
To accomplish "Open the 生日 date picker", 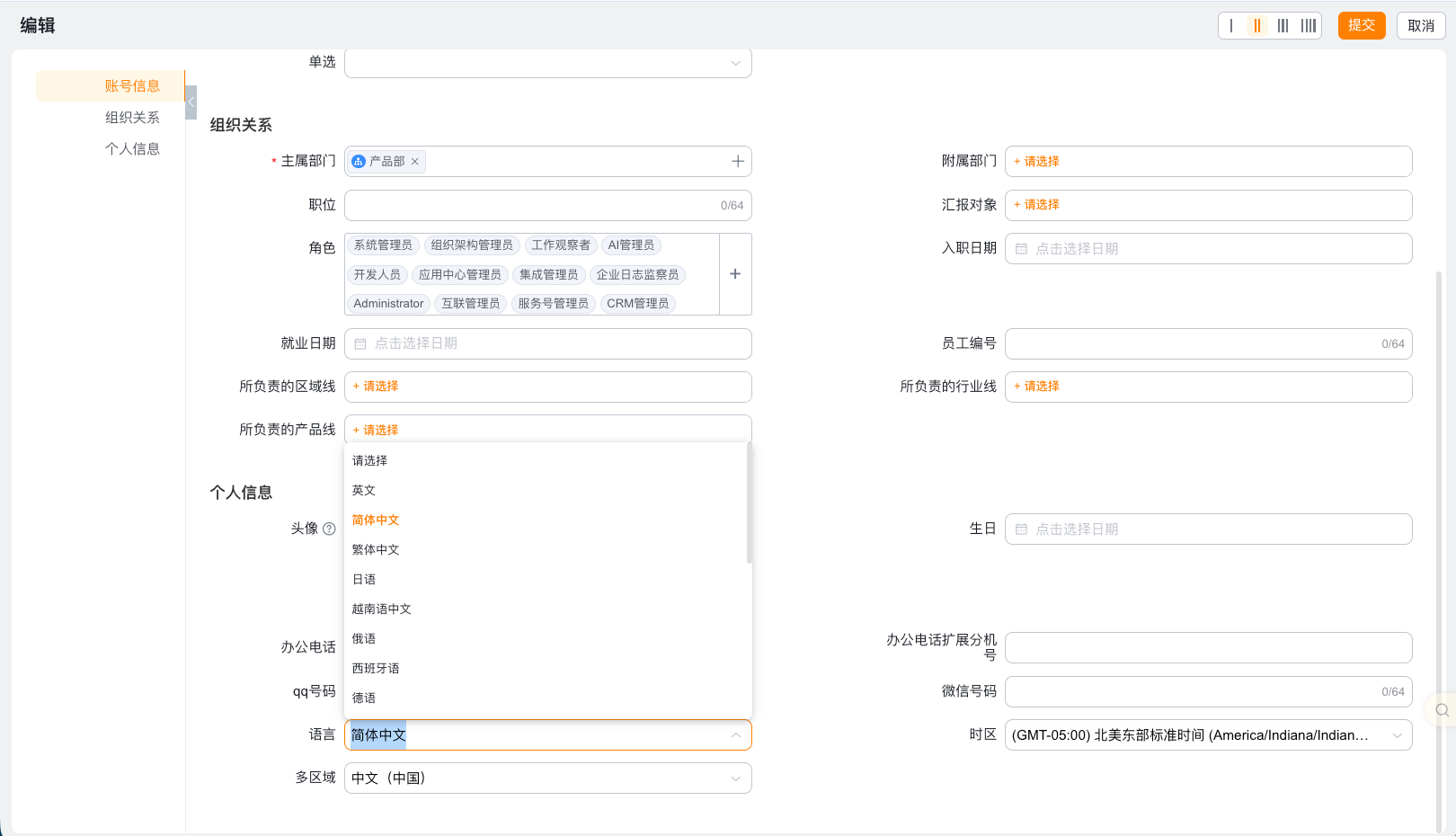I will (x=1208, y=529).
